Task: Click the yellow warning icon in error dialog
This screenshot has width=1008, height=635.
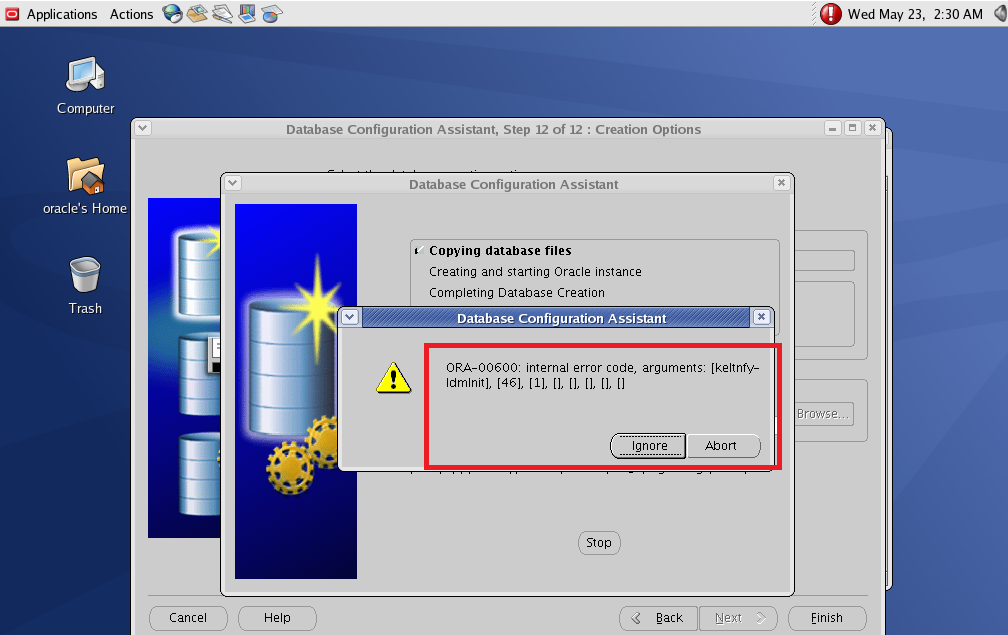Action: coord(393,377)
